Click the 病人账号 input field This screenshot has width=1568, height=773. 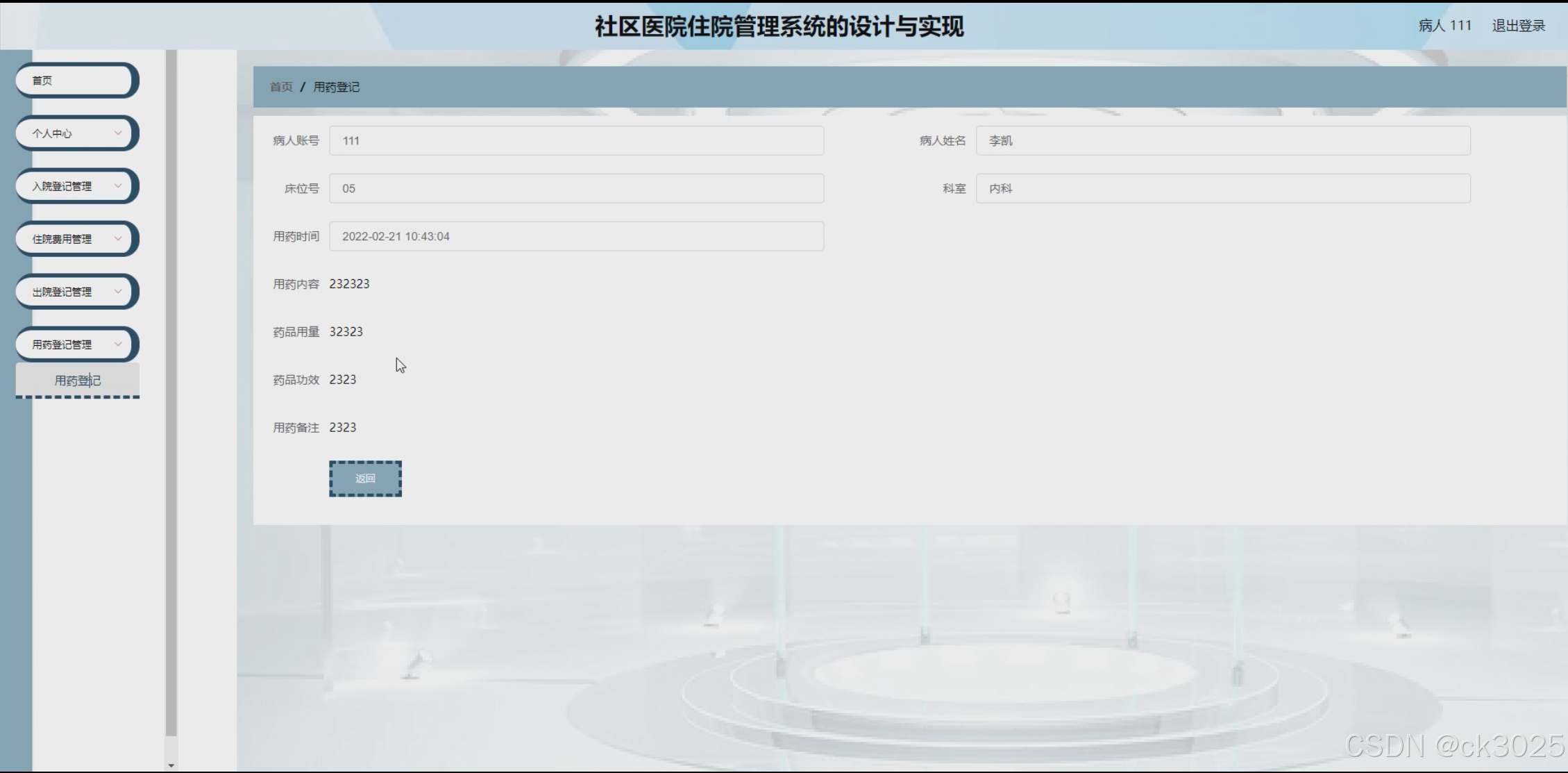576,140
